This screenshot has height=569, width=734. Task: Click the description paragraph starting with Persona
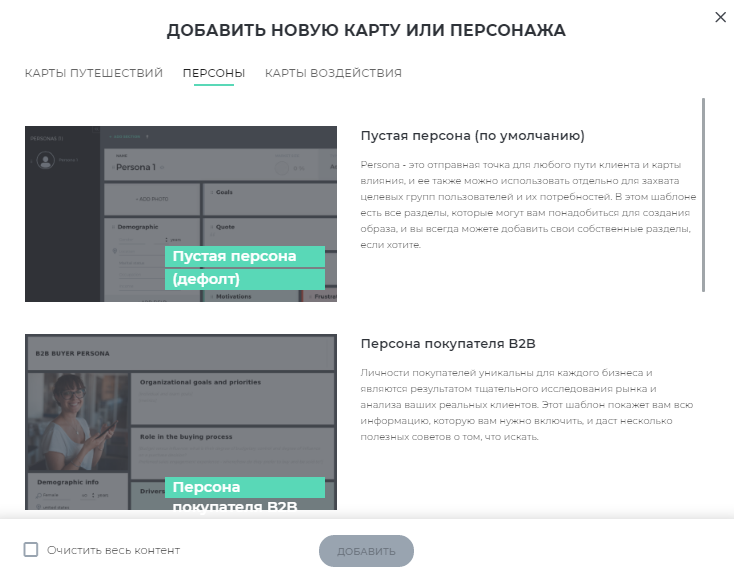(x=528, y=204)
